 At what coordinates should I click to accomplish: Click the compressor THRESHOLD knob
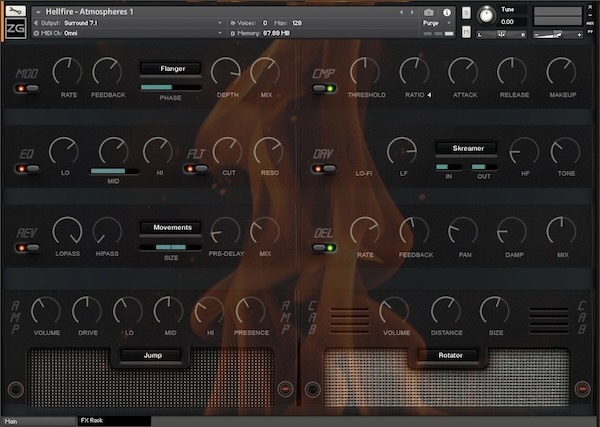pos(365,72)
